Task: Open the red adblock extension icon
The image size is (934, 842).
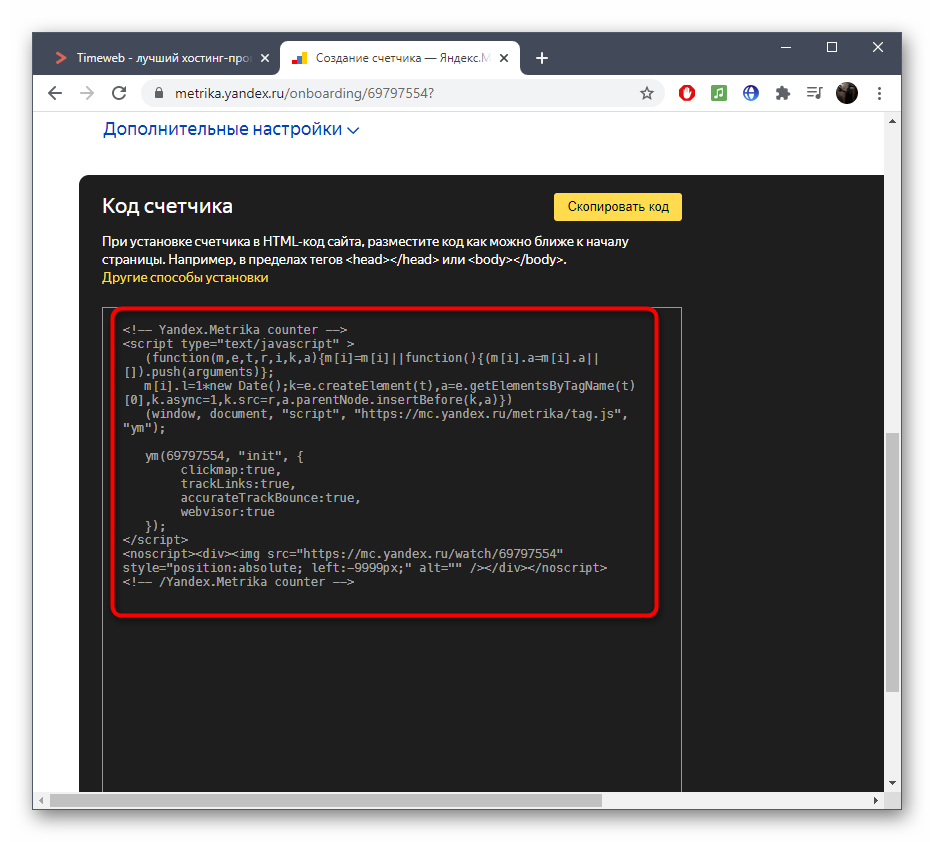Action: click(687, 93)
